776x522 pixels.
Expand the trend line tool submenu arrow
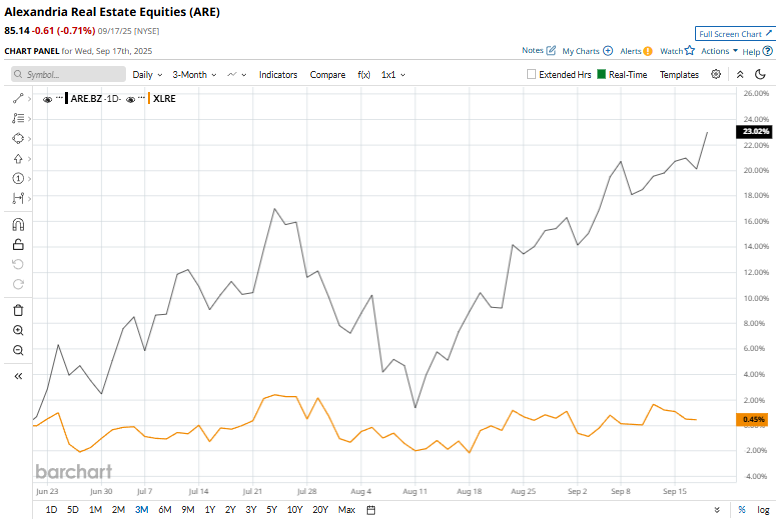click(29, 99)
